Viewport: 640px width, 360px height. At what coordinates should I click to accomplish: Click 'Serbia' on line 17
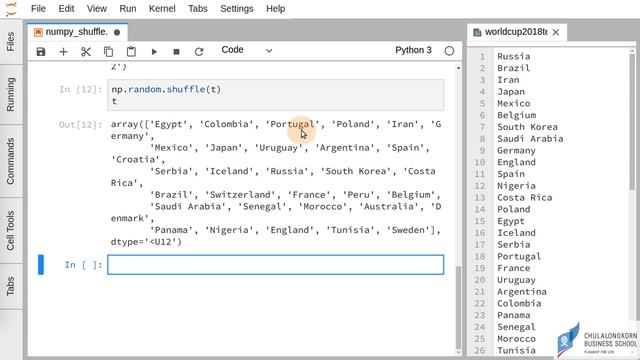[513, 245]
